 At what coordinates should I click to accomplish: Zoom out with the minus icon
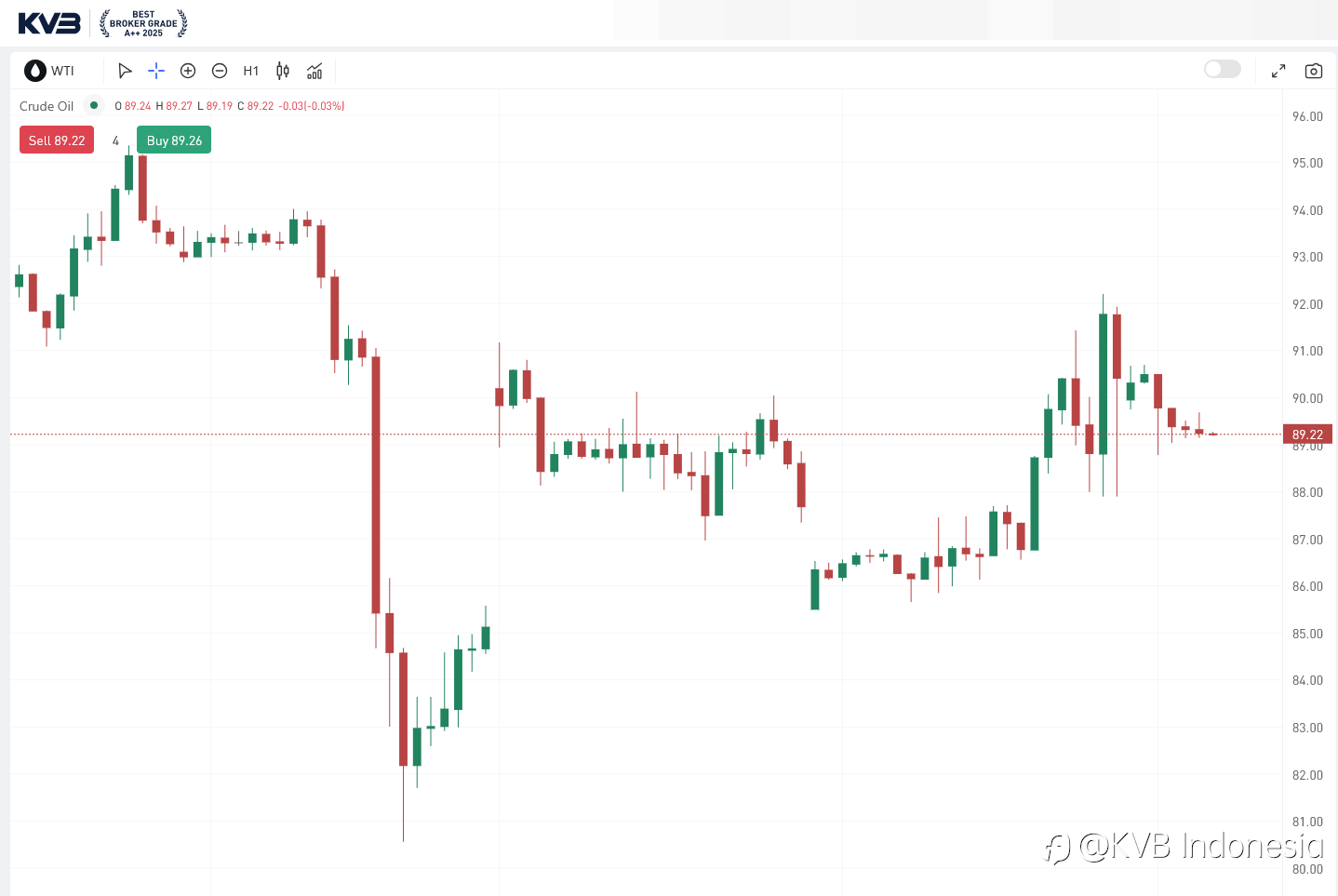click(x=220, y=71)
